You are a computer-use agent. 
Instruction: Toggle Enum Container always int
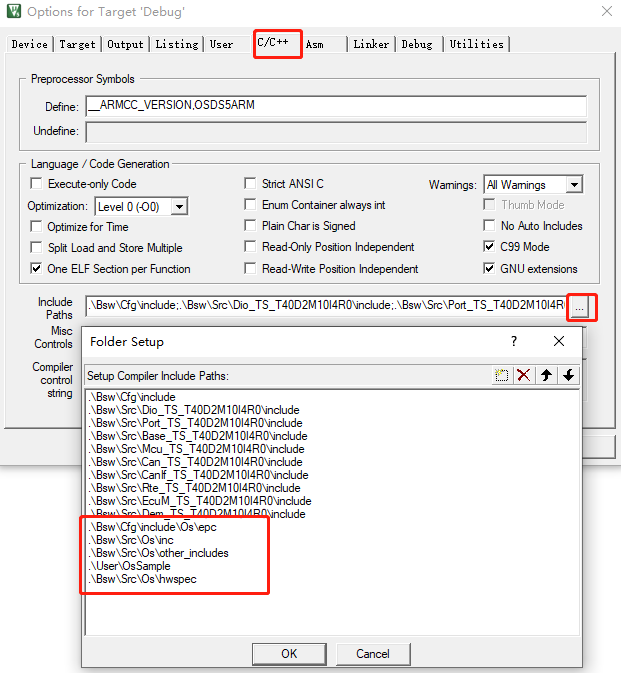tap(250, 204)
